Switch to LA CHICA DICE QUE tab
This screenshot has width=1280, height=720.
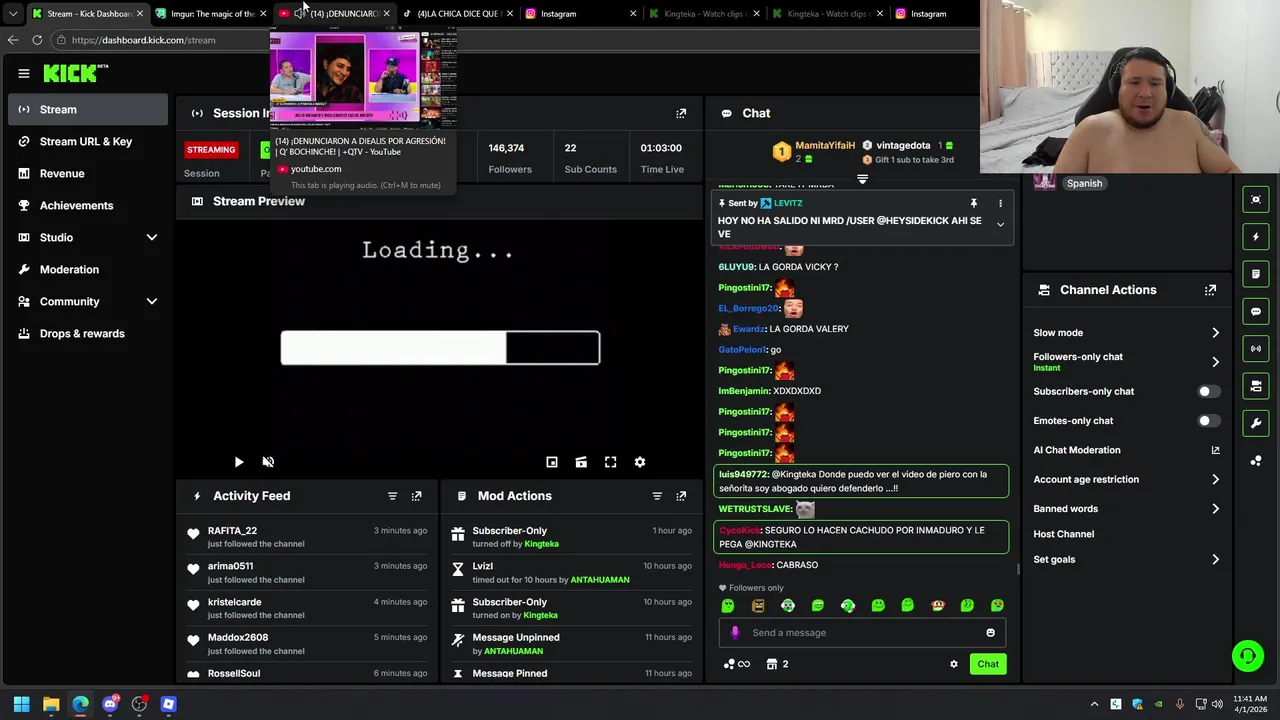tap(456, 14)
